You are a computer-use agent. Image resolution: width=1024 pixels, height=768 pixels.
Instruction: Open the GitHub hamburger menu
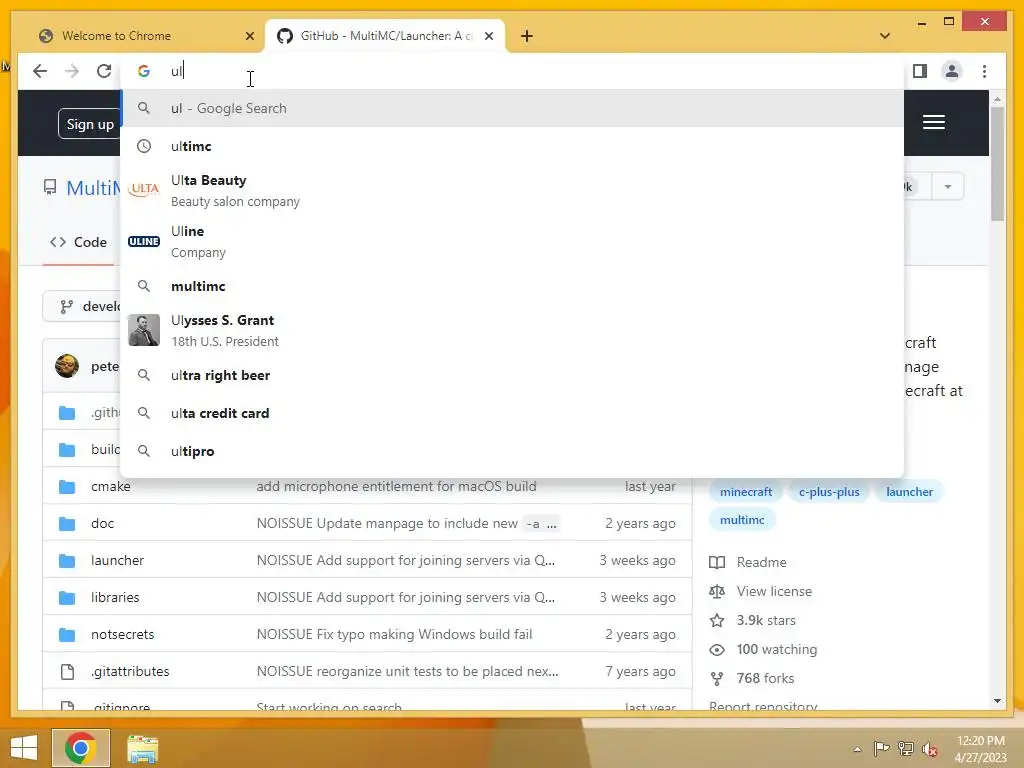pos(934,122)
